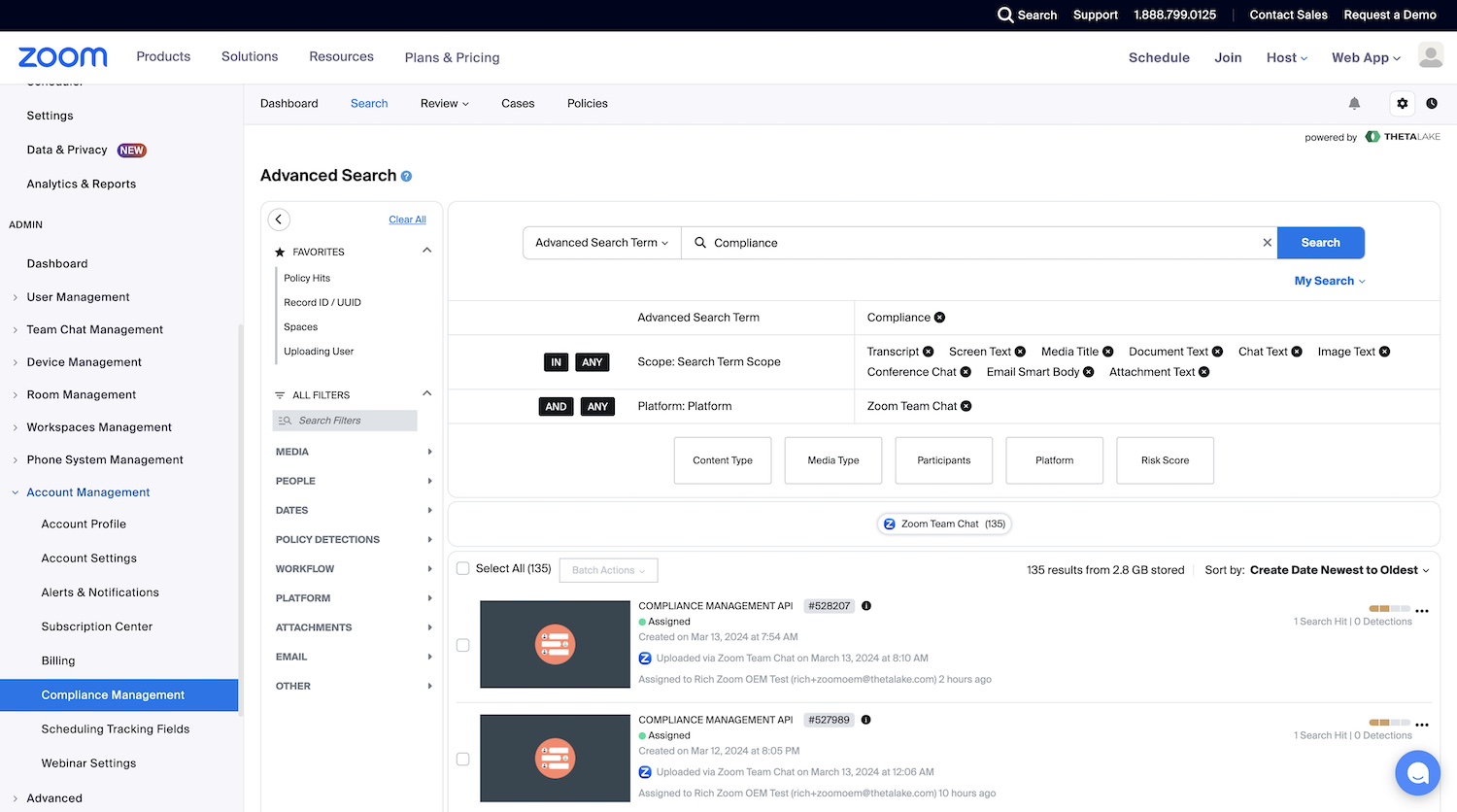Click the Clear All link
The height and width of the screenshot is (812, 1457).
[407, 220]
